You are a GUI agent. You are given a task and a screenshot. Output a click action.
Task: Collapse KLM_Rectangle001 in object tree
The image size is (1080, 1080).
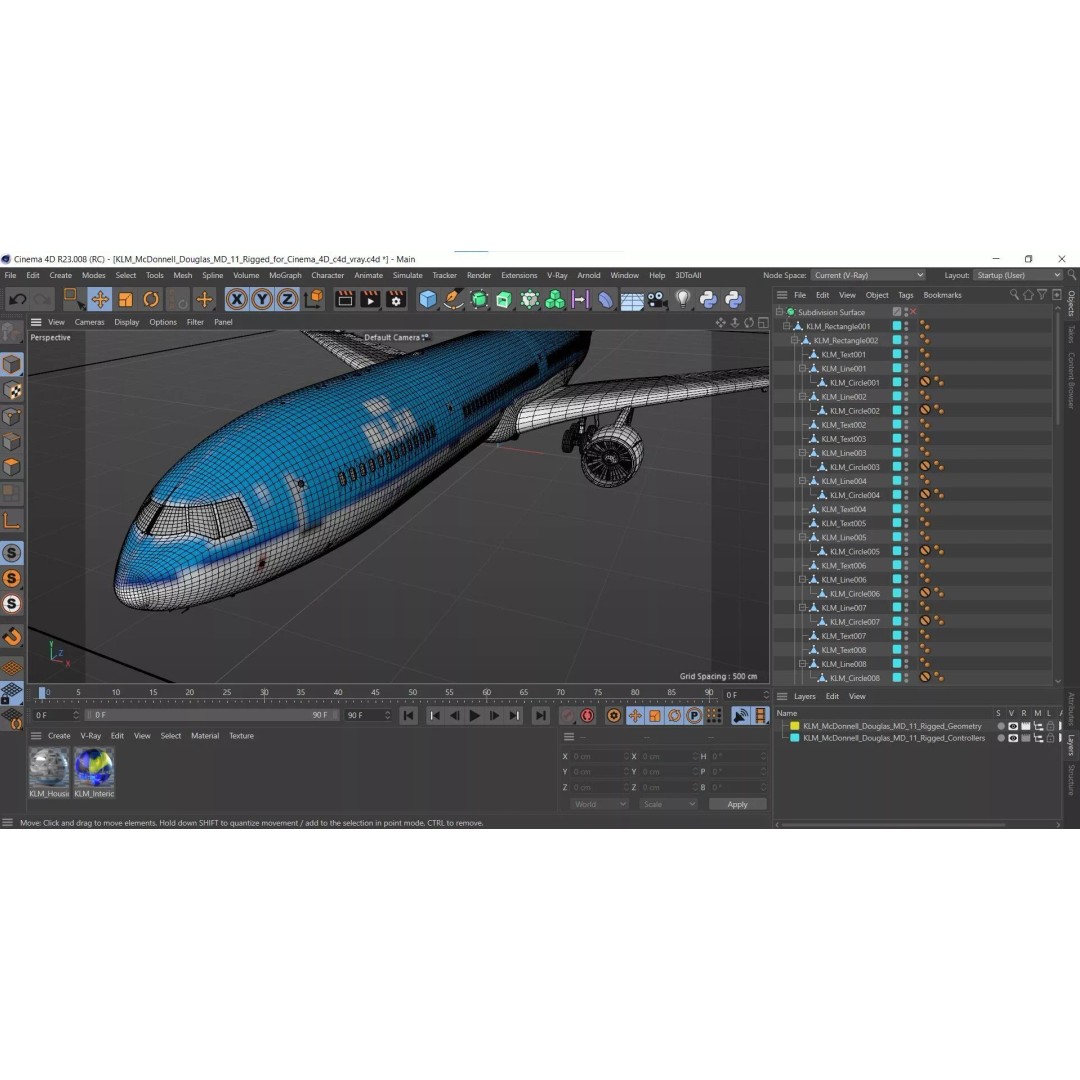[787, 326]
